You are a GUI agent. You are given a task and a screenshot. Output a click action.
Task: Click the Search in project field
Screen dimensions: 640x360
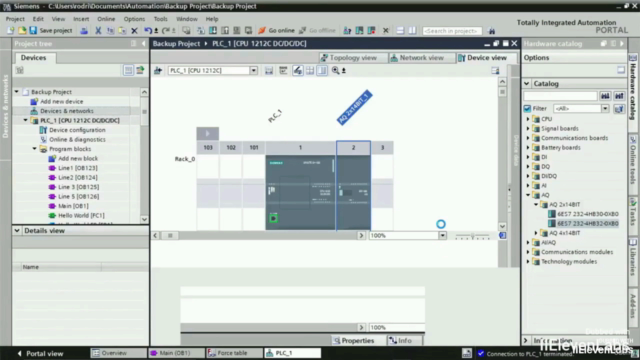(452, 31)
